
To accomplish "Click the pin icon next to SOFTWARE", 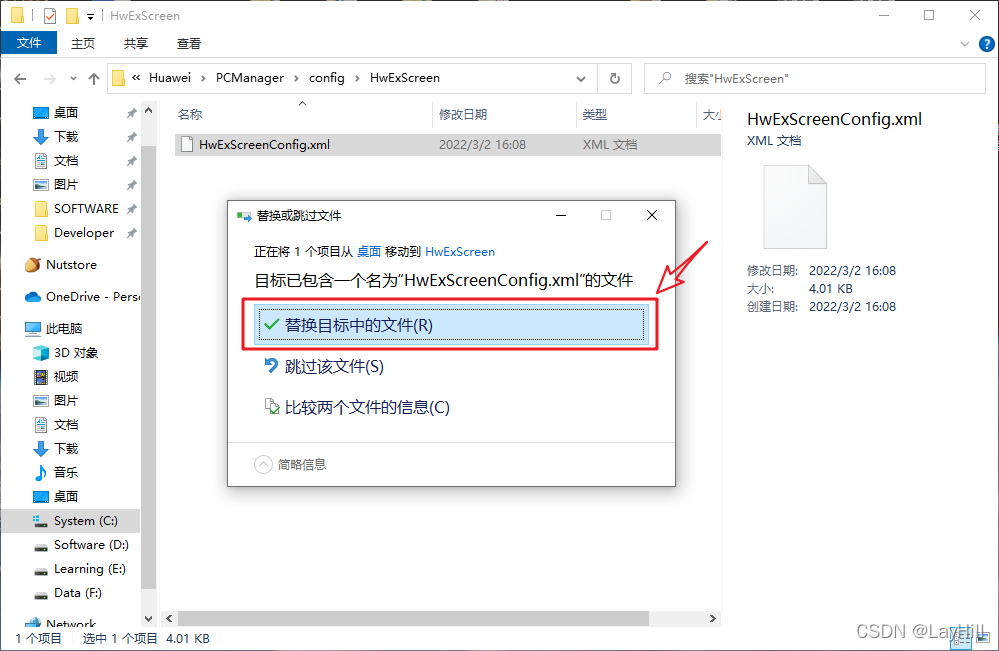I will 131,209.
